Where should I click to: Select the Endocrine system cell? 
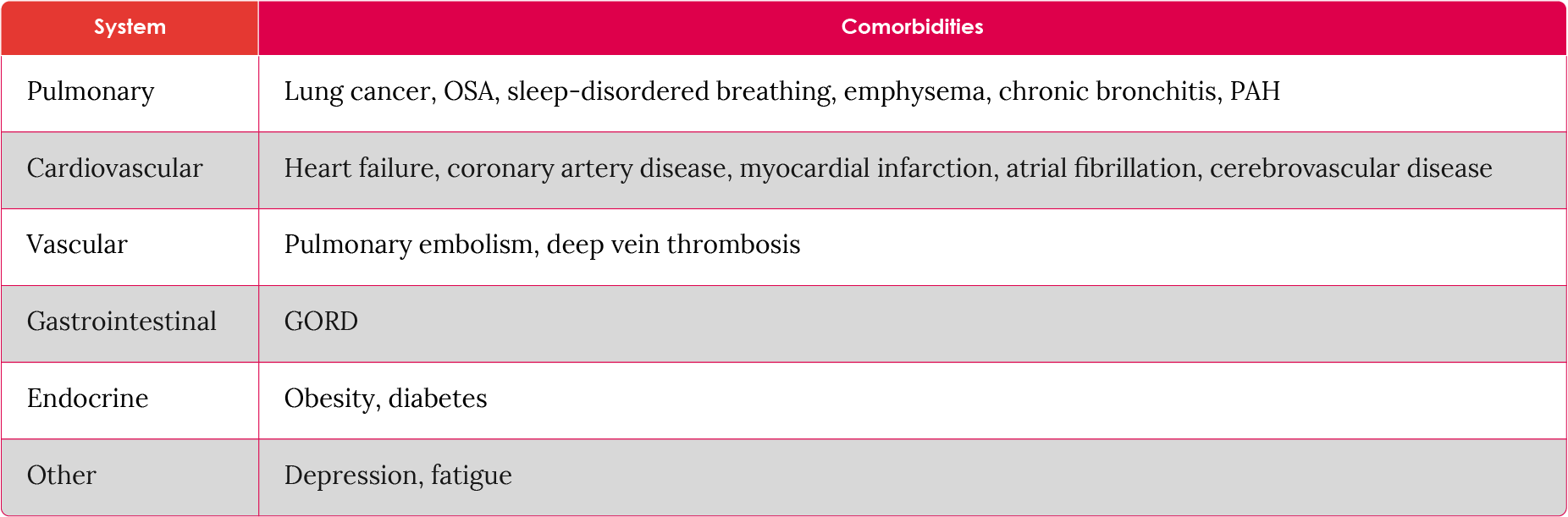click(87, 399)
